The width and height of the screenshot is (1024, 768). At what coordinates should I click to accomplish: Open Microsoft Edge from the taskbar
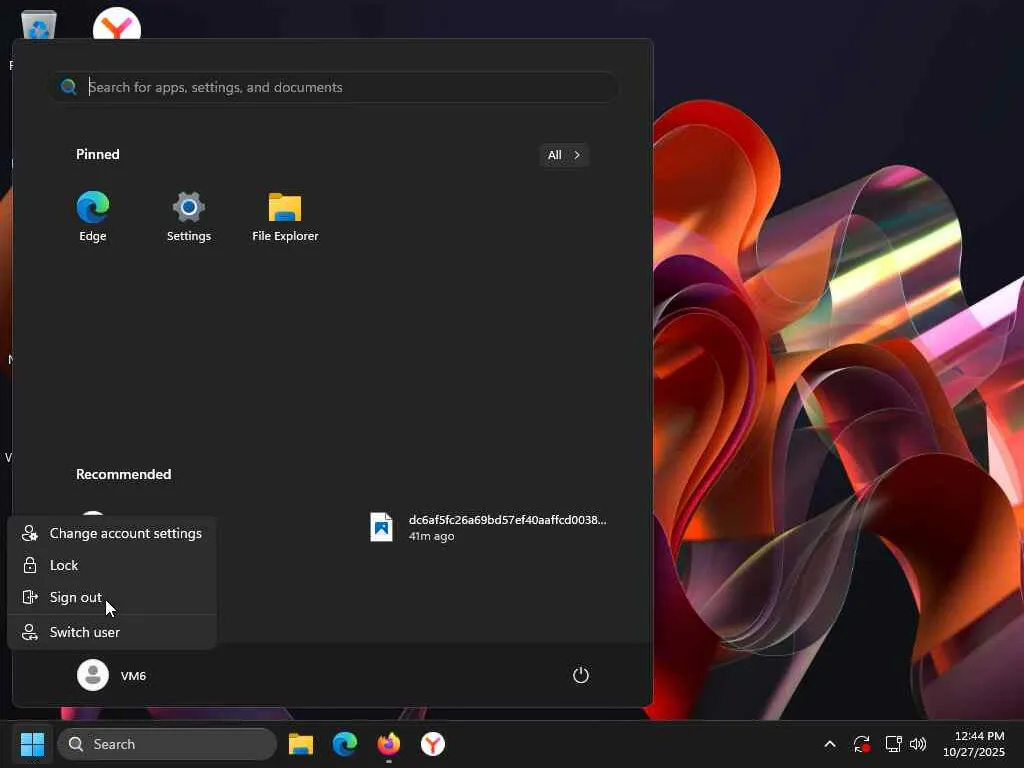coord(345,744)
